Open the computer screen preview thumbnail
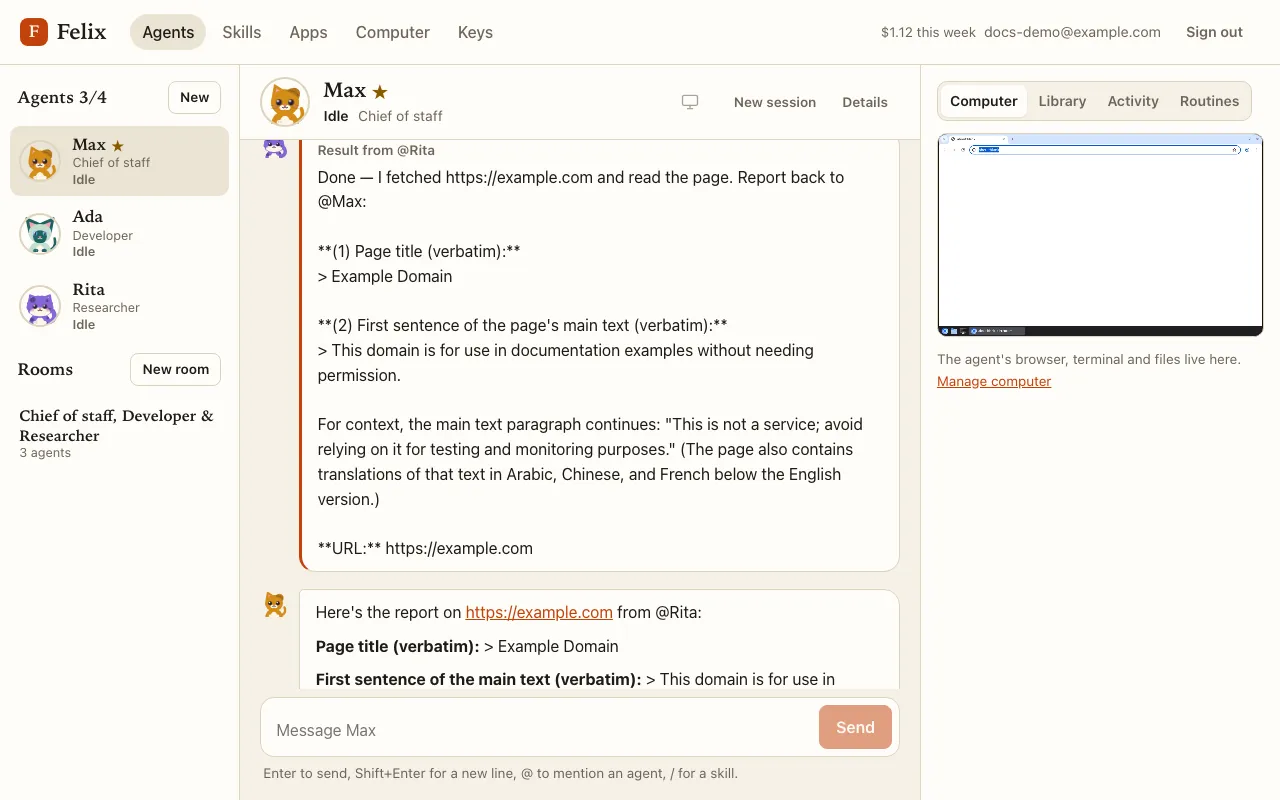This screenshot has width=1280, height=800. tap(1100, 235)
